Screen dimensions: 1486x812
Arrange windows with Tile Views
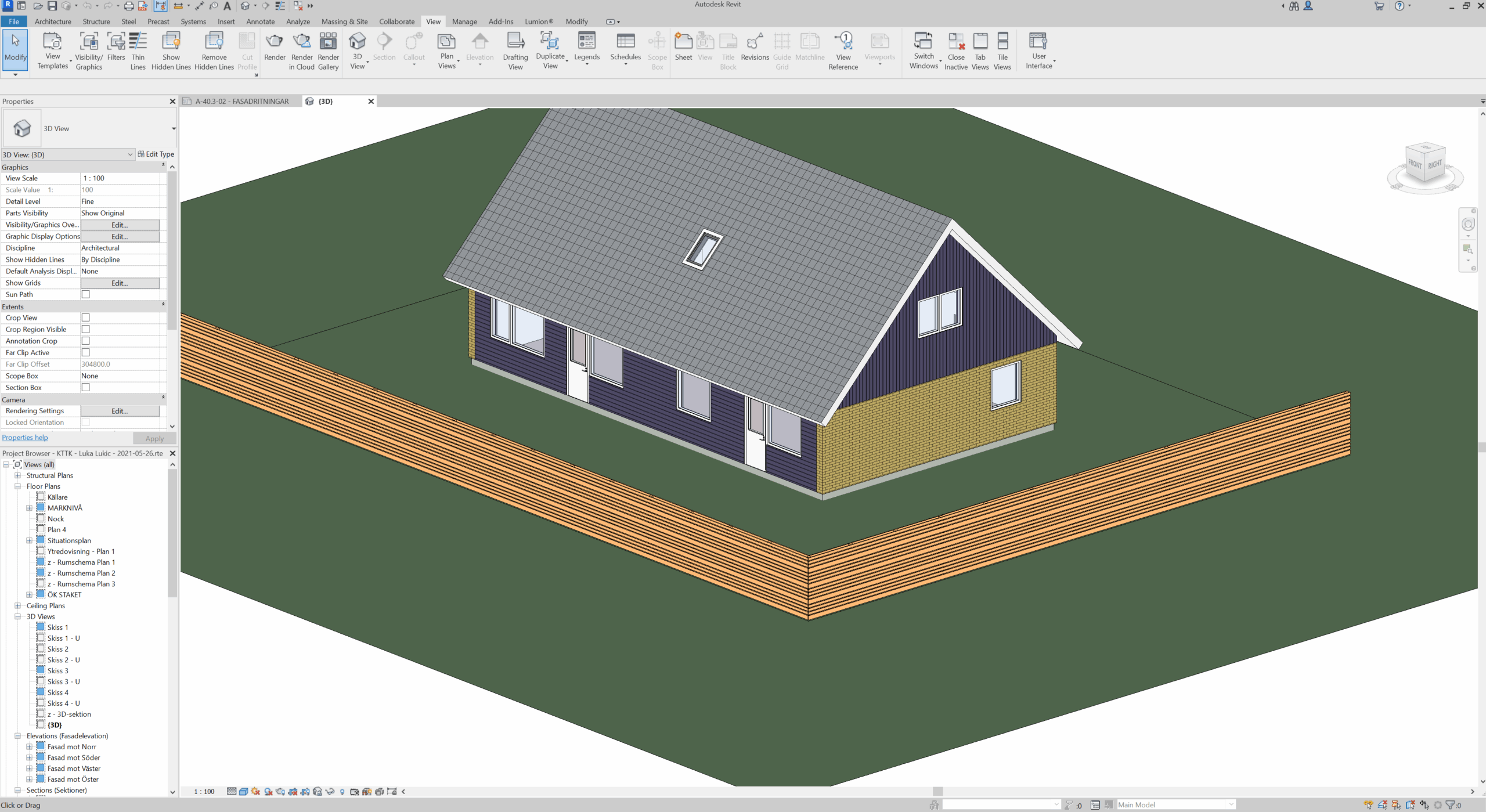1002,50
